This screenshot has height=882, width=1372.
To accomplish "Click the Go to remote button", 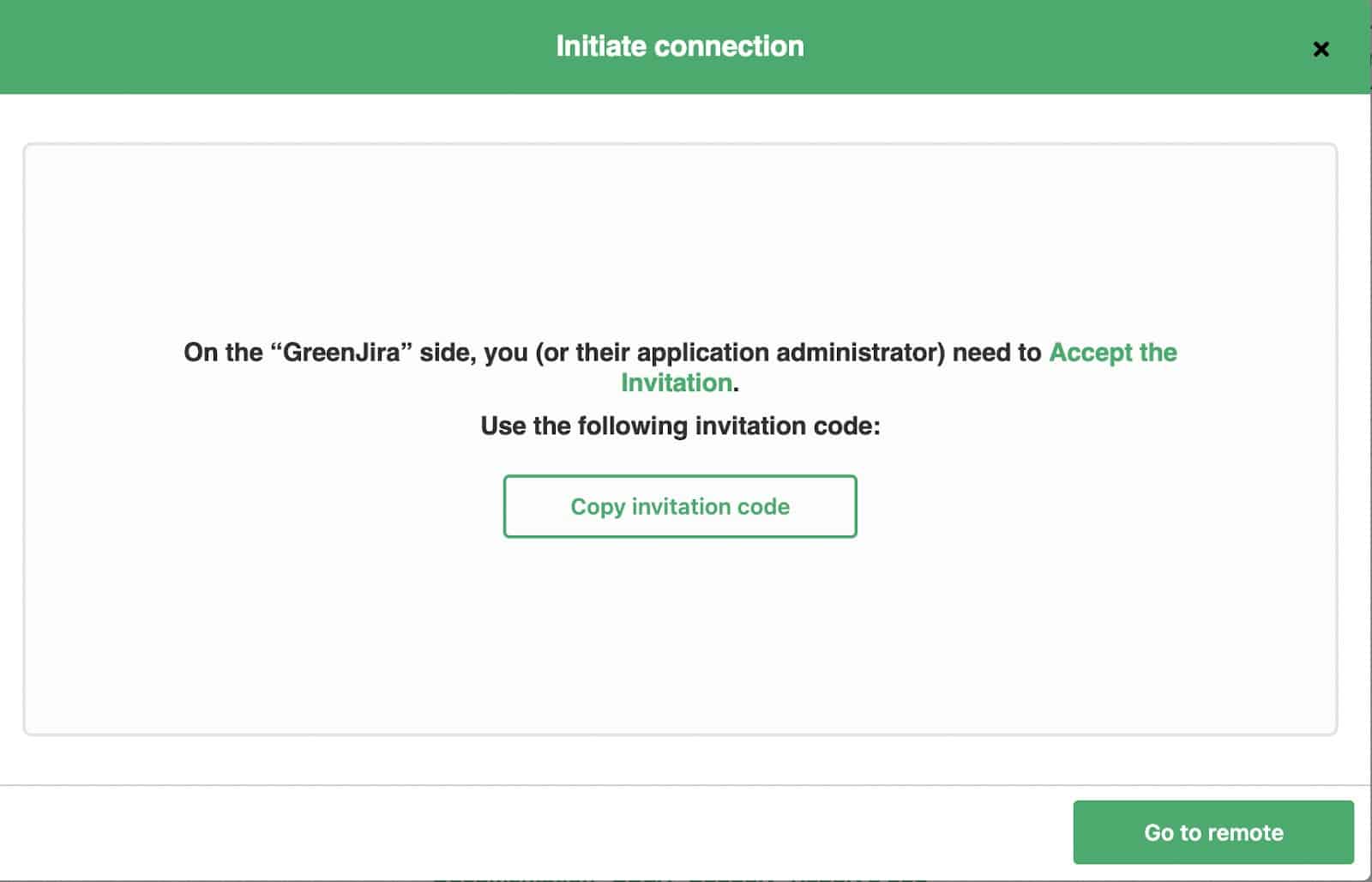I will 1213,832.
